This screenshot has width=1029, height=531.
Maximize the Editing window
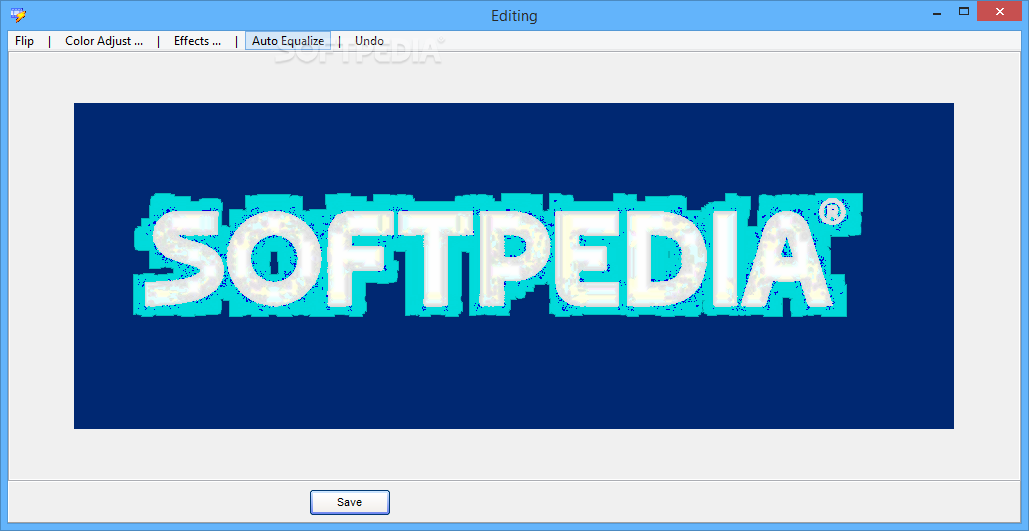point(963,11)
